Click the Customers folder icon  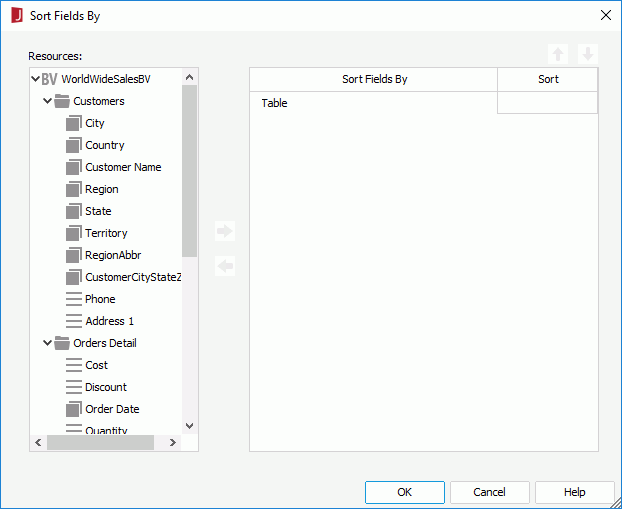pos(62,101)
